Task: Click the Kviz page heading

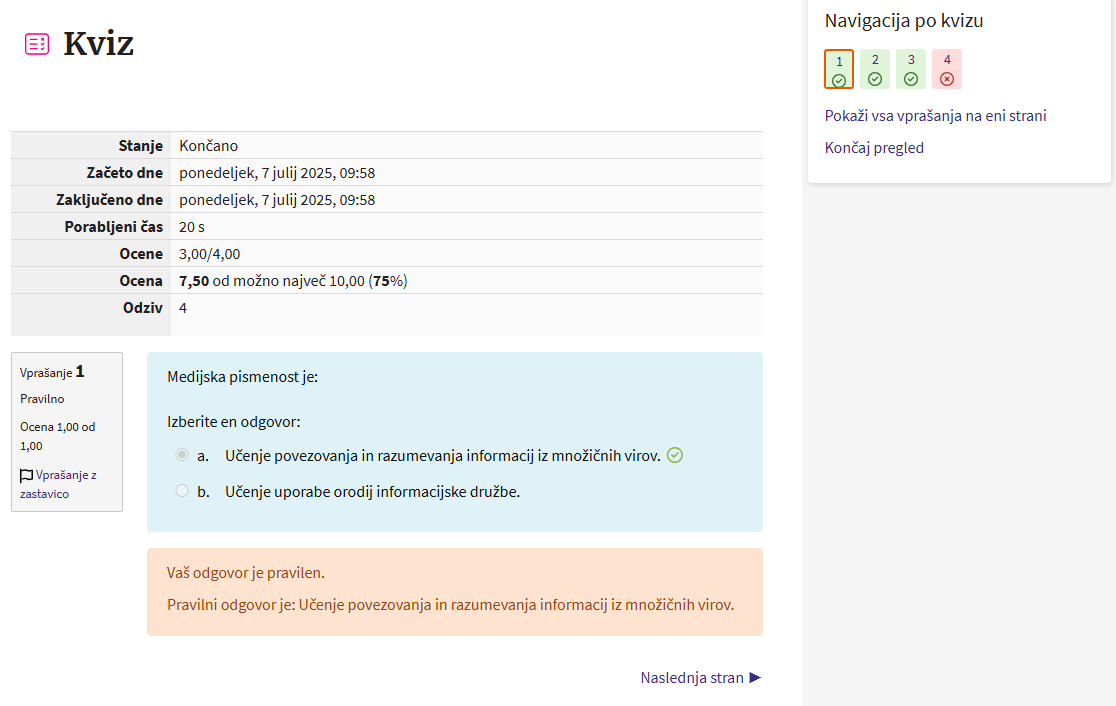Action: (x=98, y=44)
